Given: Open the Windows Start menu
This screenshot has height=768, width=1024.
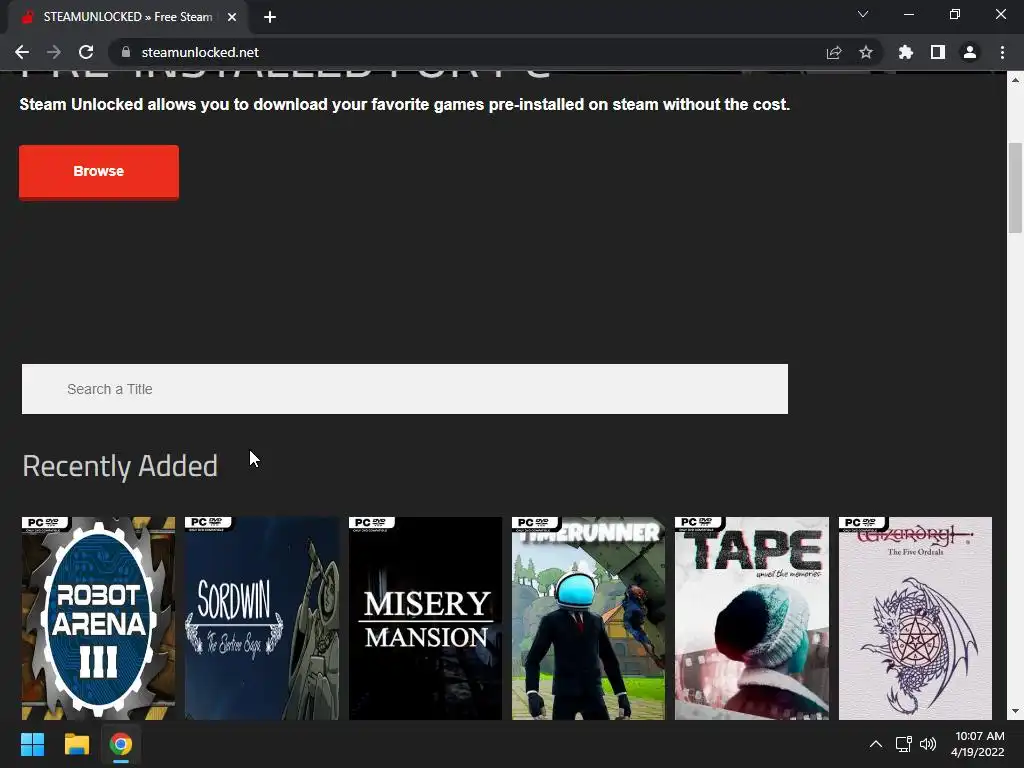Looking at the screenshot, I should point(32,744).
